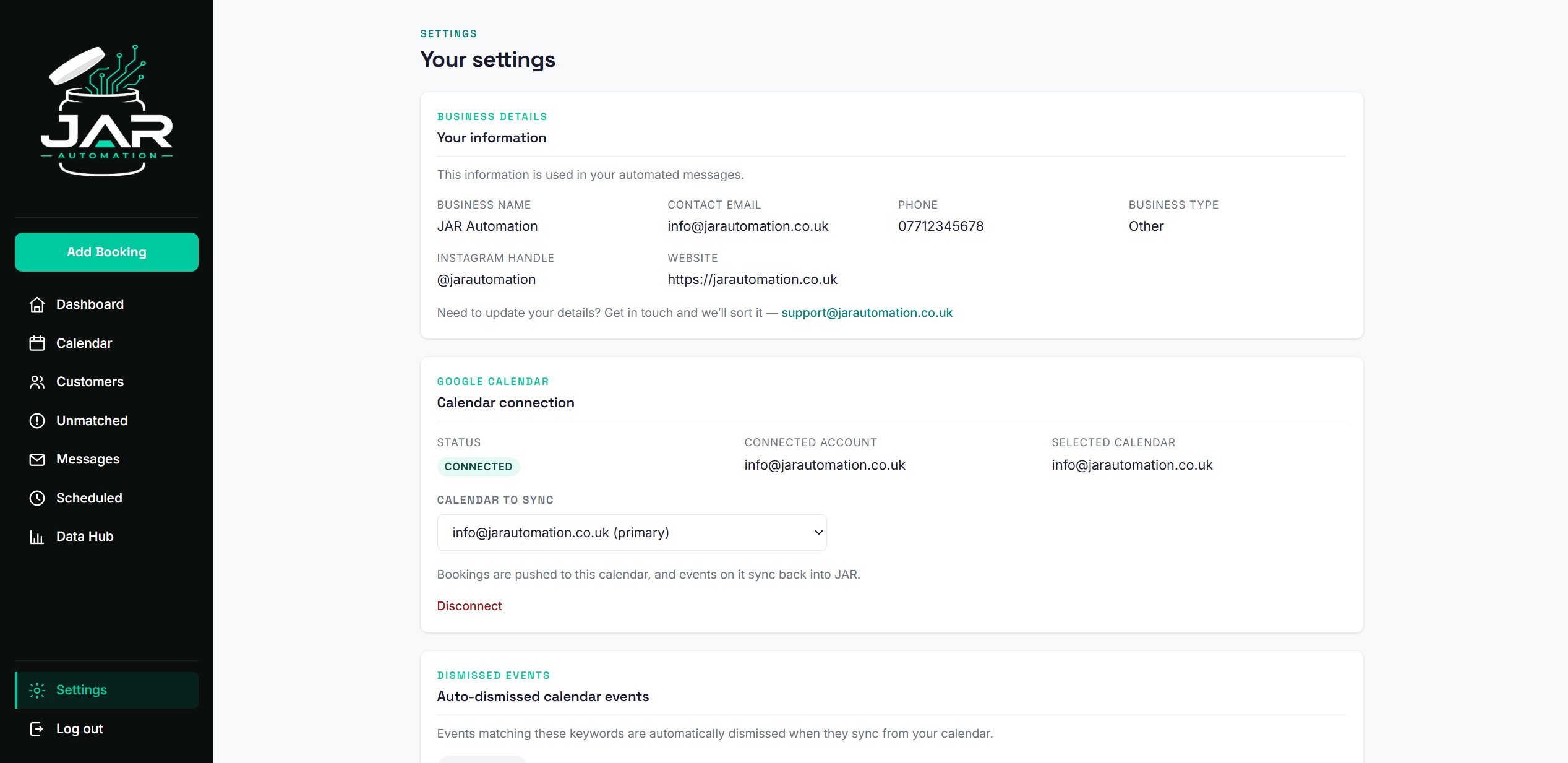Click the Settings gear icon
Viewport: 1568px width, 763px height.
(x=37, y=690)
